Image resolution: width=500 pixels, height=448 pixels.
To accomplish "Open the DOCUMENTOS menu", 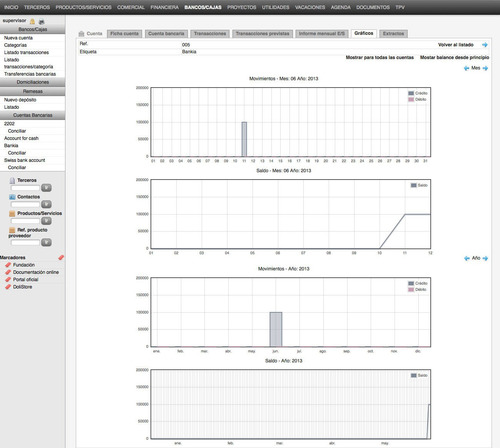I will 373,7.
